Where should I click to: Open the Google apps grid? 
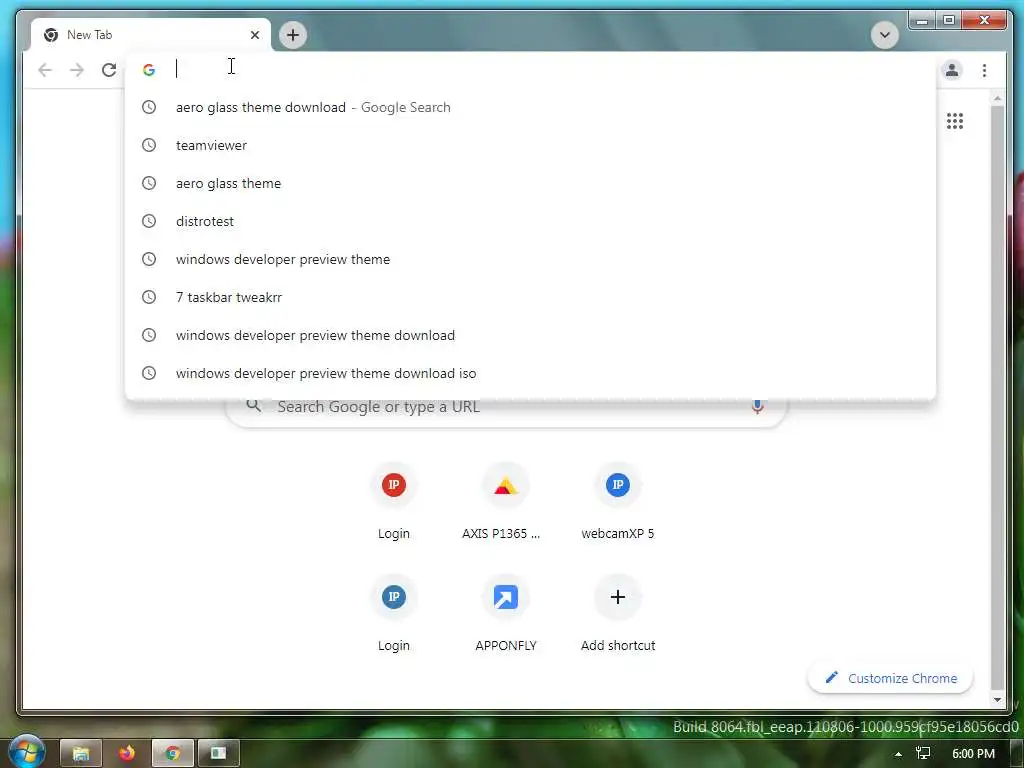pyautogui.click(x=955, y=121)
